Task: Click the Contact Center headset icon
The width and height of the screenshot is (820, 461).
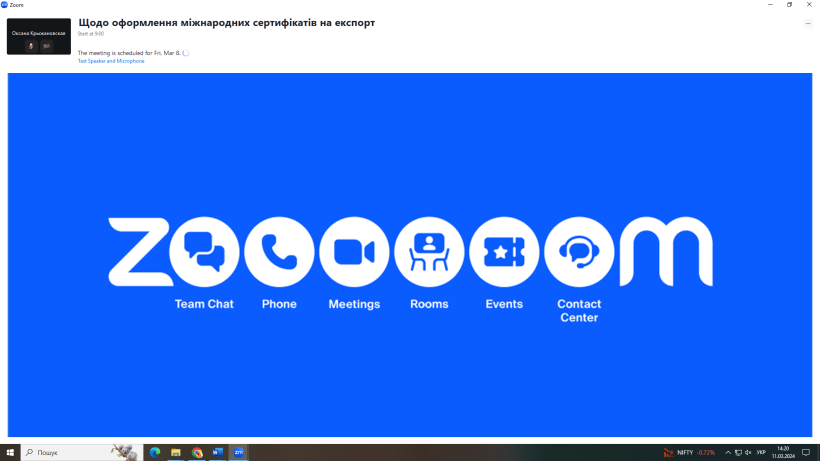Action: pyautogui.click(x=579, y=251)
